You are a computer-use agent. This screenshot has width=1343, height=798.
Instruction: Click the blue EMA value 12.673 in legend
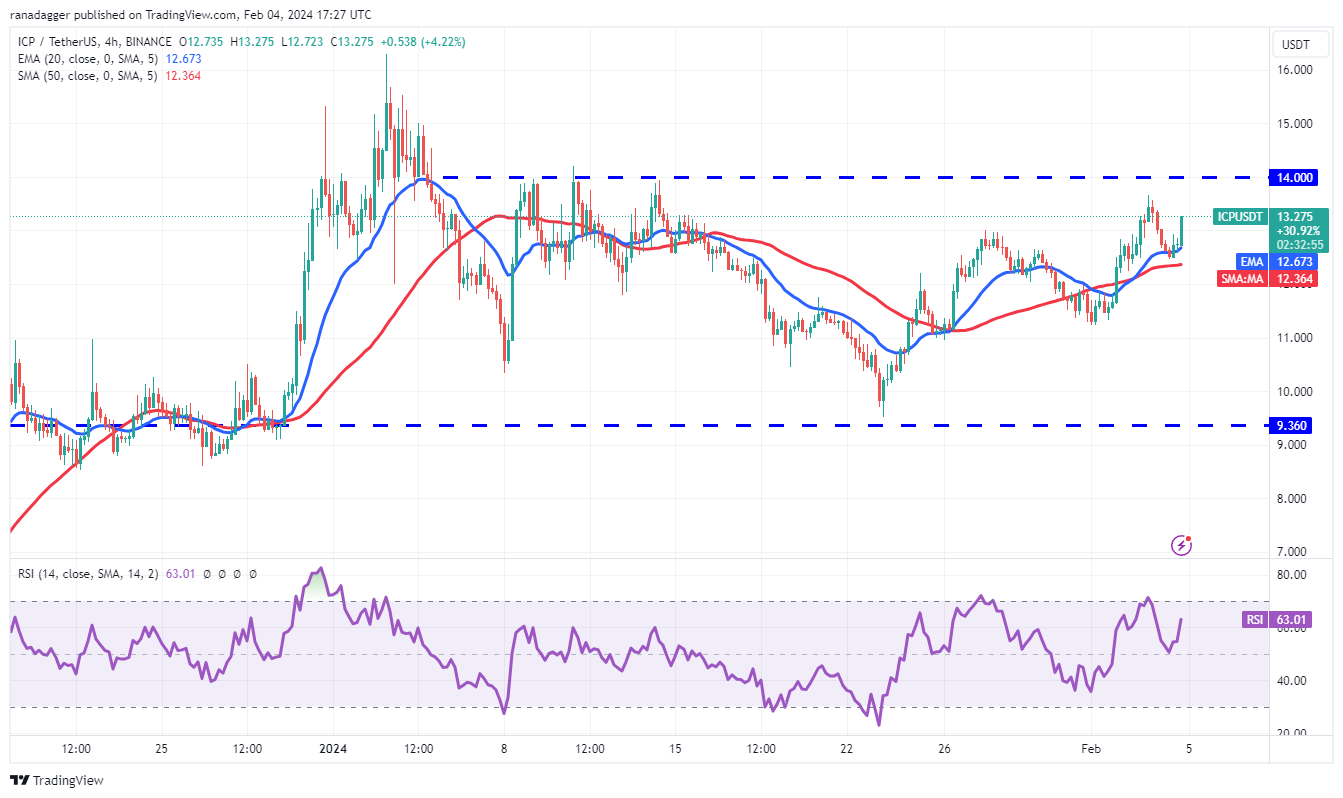point(182,59)
